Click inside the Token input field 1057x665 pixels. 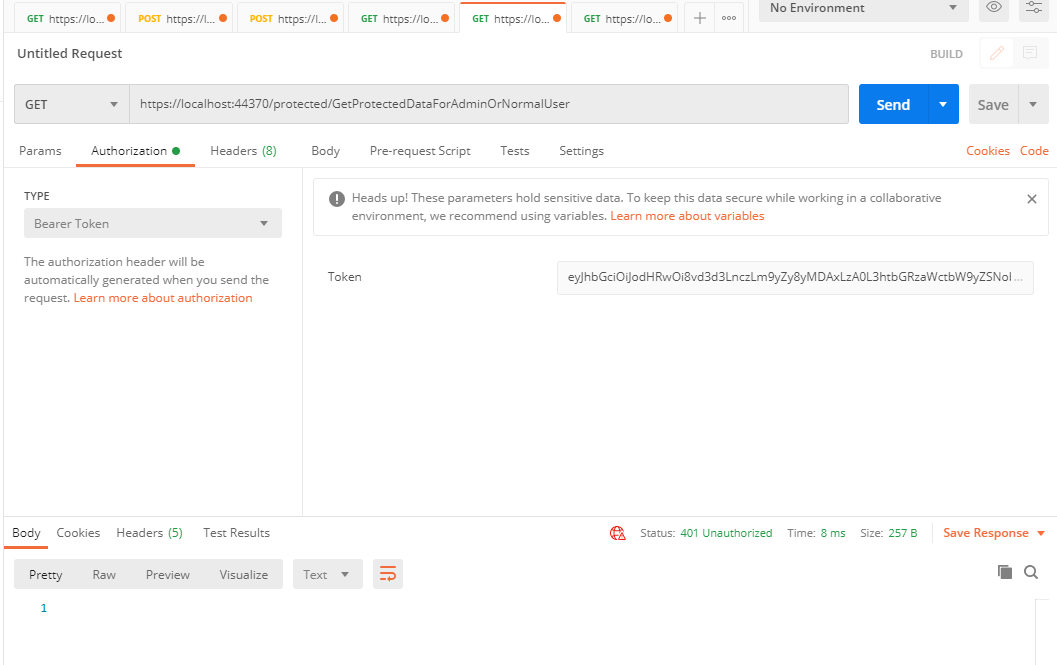[x=795, y=277]
